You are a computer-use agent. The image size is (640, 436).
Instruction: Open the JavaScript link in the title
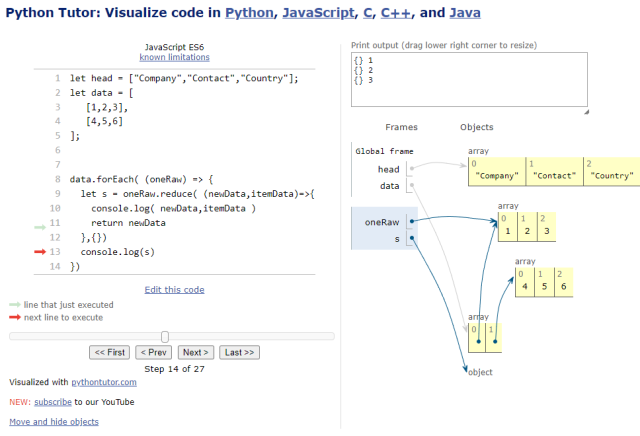[x=318, y=13]
